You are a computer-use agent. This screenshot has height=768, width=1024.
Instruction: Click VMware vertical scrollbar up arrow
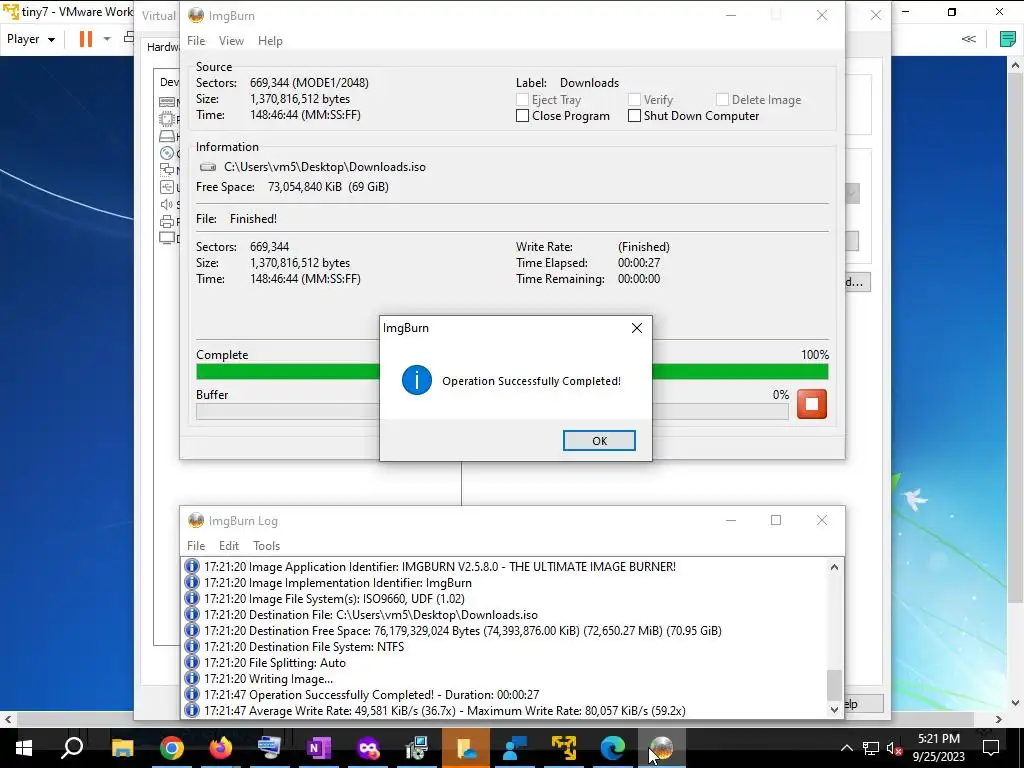(1016, 65)
